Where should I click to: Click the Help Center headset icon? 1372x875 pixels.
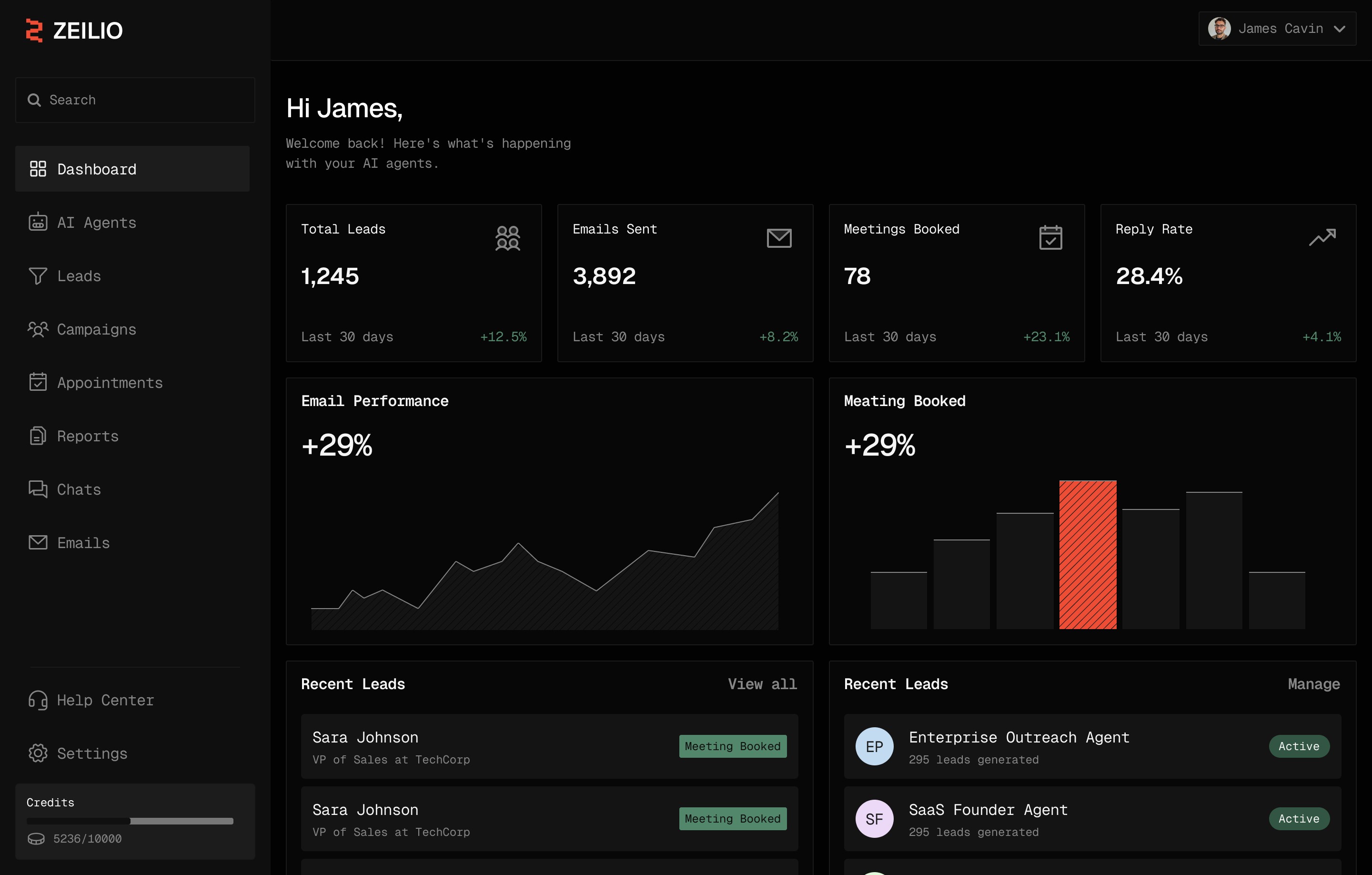(x=38, y=700)
